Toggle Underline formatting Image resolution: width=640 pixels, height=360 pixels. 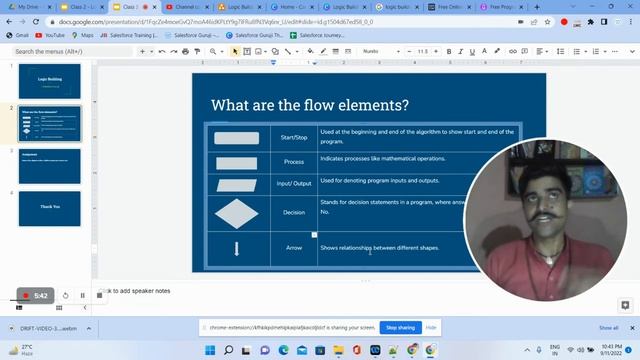pyautogui.click(x=472, y=51)
